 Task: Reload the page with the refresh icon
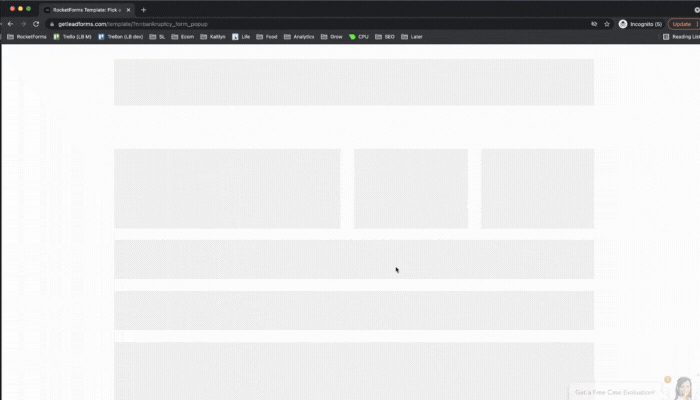pyautogui.click(x=36, y=23)
